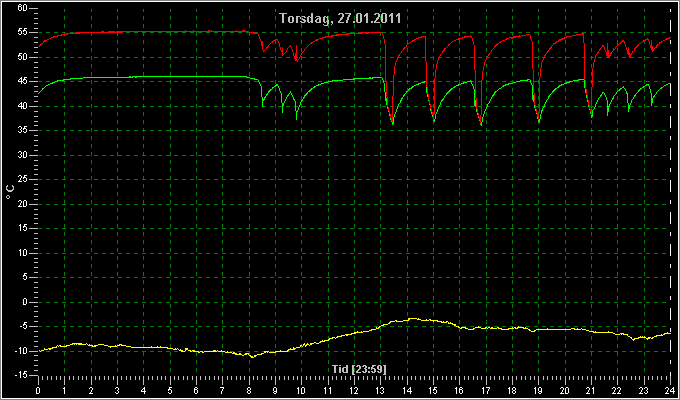Select hour 13 on the time axis
680x400 pixels.
[380, 390]
